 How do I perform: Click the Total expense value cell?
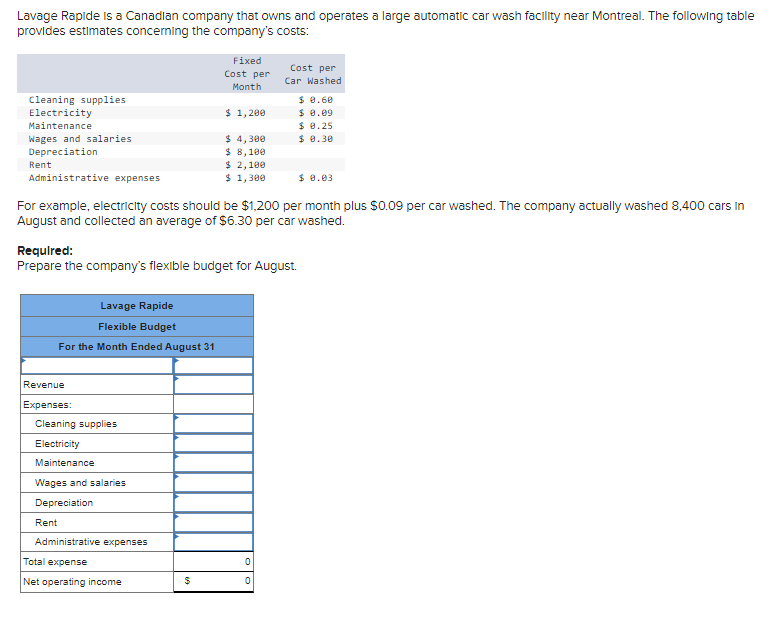pos(213,561)
